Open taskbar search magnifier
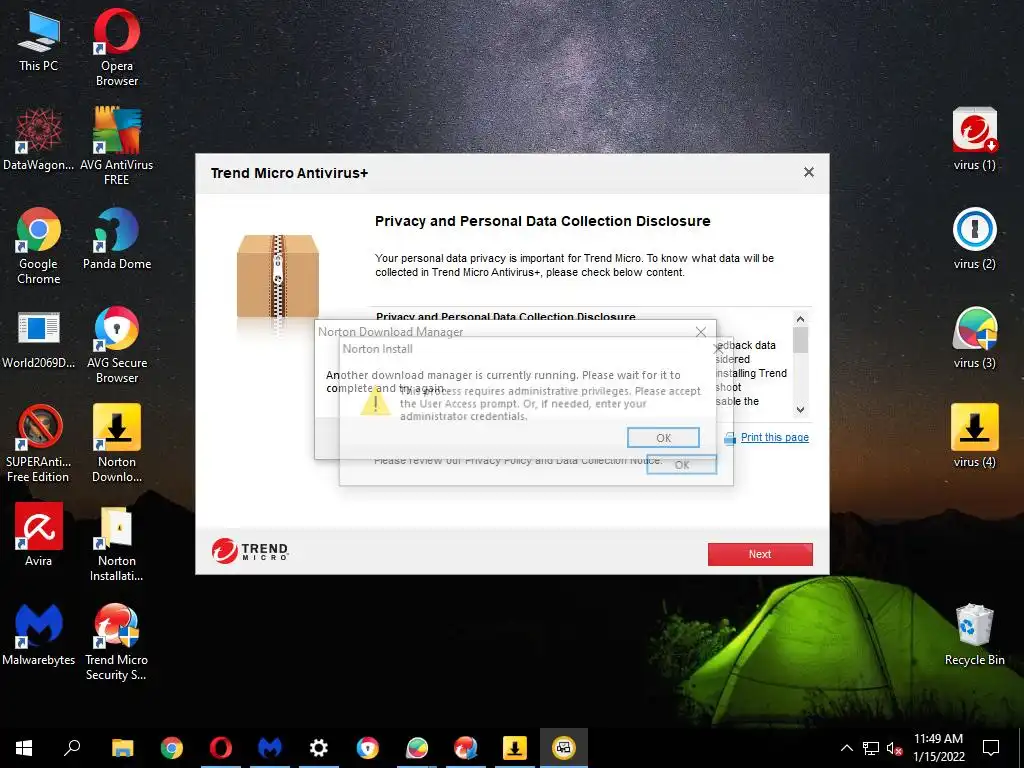The image size is (1024, 768). [x=72, y=748]
